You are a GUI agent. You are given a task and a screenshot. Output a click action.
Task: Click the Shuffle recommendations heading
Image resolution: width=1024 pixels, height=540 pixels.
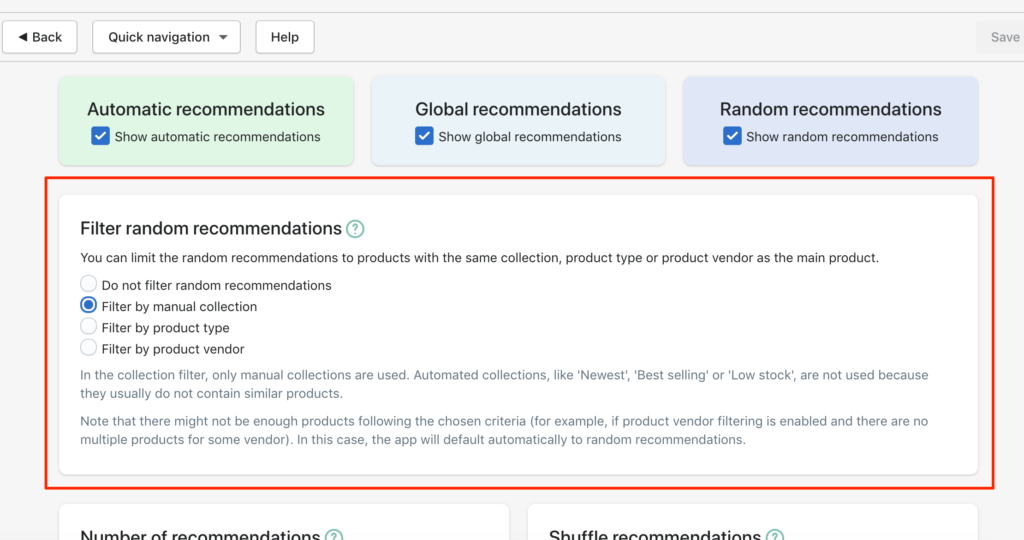pos(655,535)
